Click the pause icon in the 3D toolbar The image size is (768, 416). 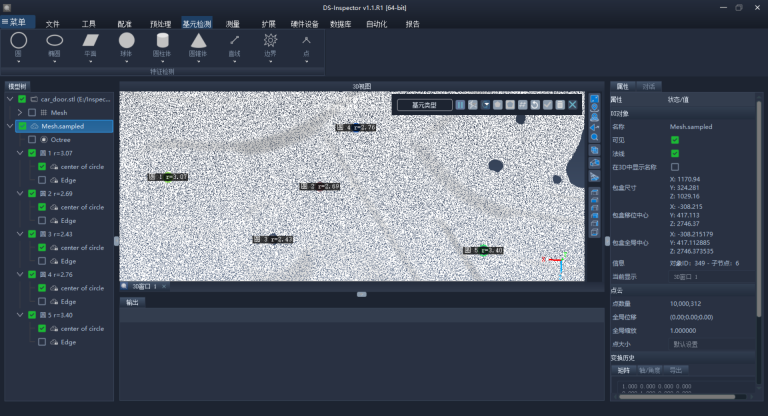pyautogui.click(x=460, y=105)
